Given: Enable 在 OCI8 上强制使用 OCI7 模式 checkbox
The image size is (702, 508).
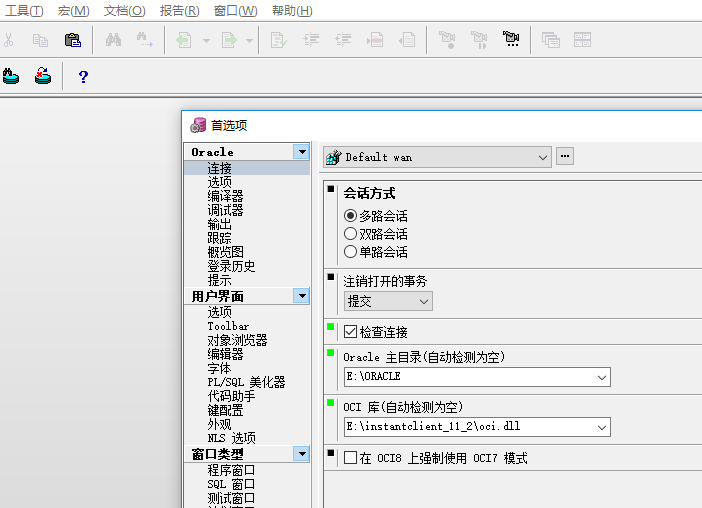Looking at the screenshot, I should [x=350, y=457].
